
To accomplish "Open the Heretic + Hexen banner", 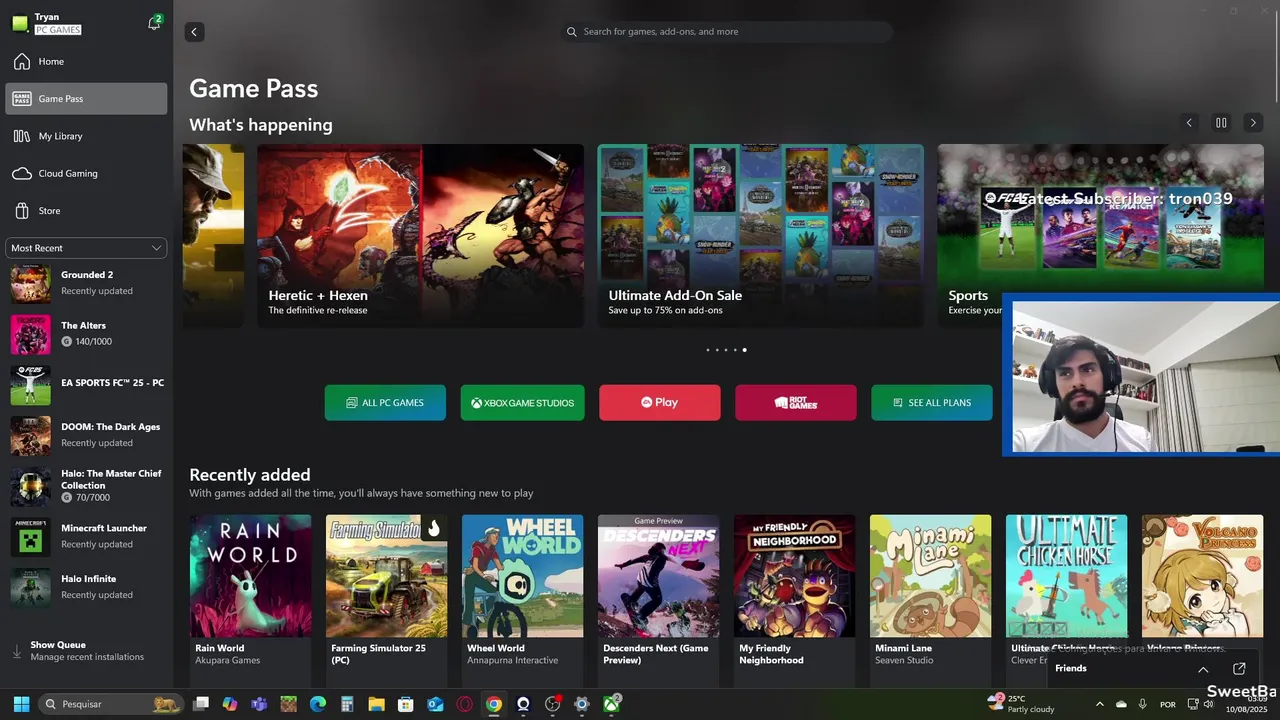I will tap(420, 236).
